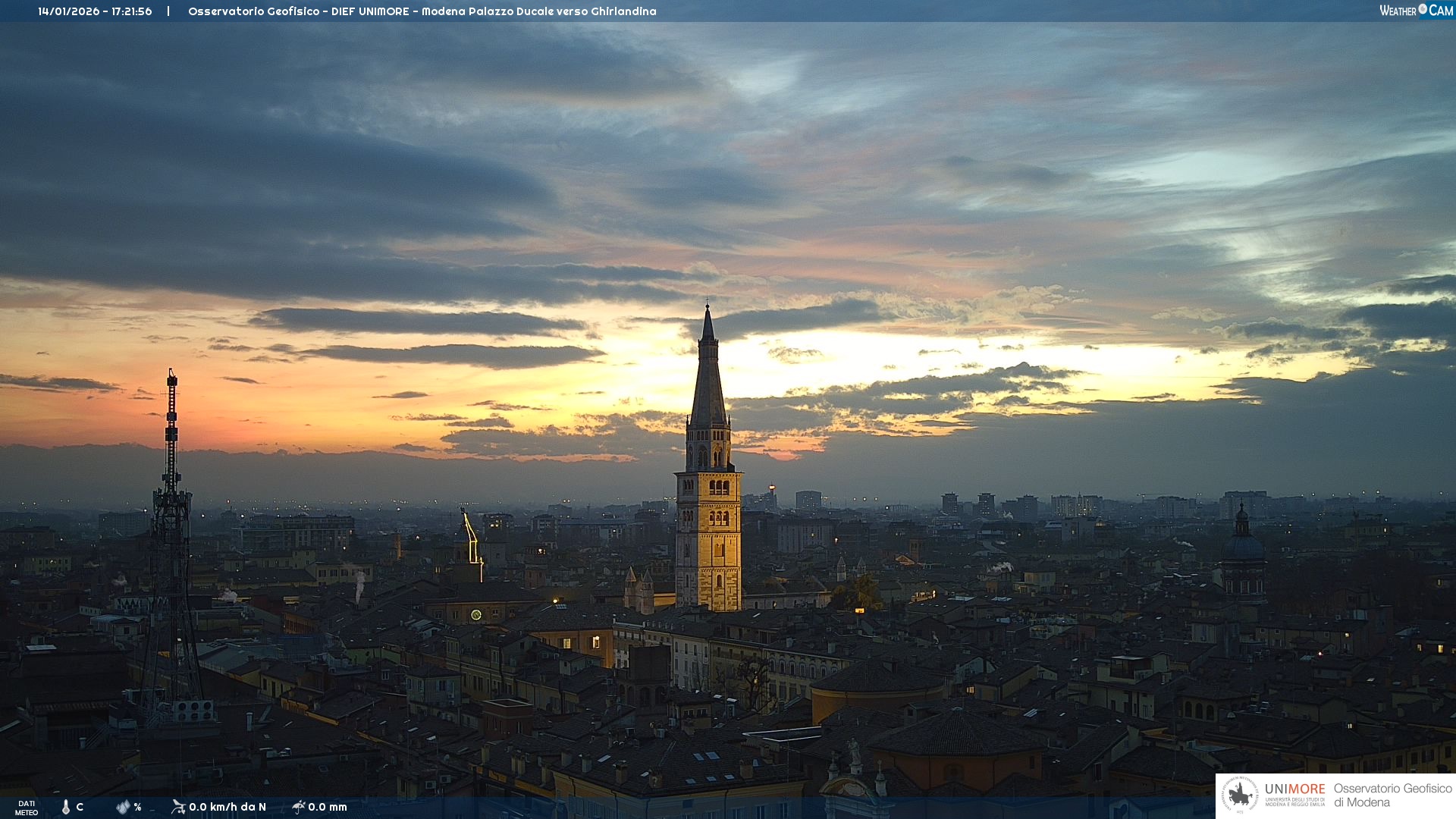Click the 0.0 km/h da N reading
Viewport: 1456px width, 819px height.
[x=227, y=807]
